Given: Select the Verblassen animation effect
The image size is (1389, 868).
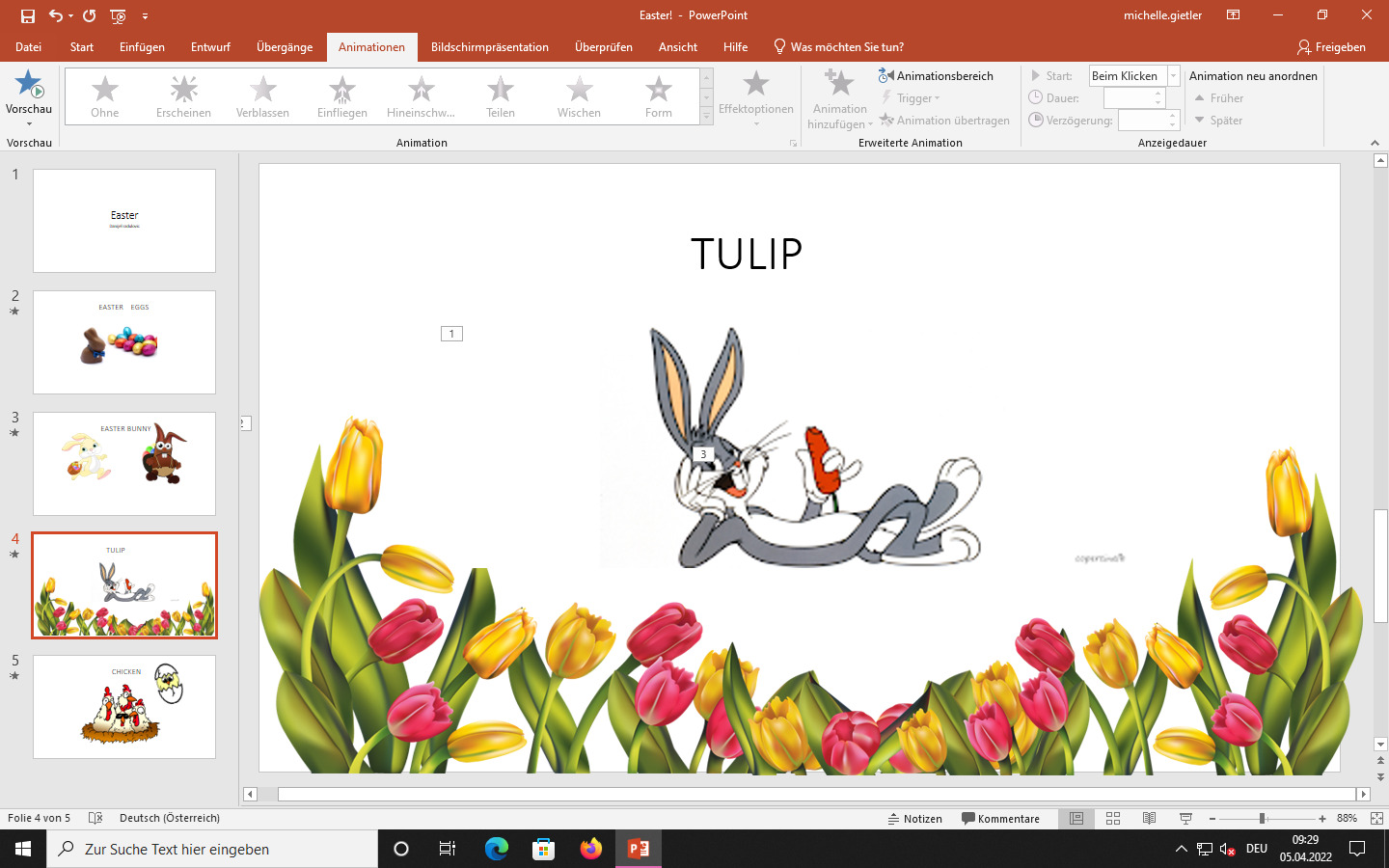Looking at the screenshot, I should tap(262, 97).
